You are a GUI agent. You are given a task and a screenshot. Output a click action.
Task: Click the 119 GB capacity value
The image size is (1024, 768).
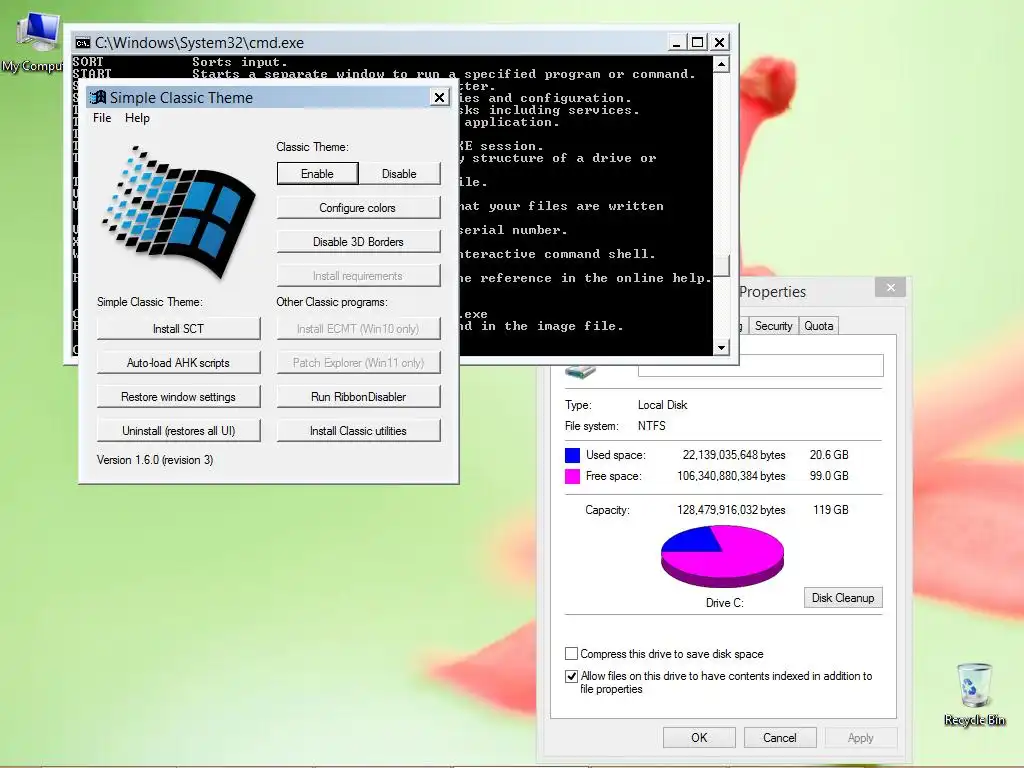coord(831,510)
